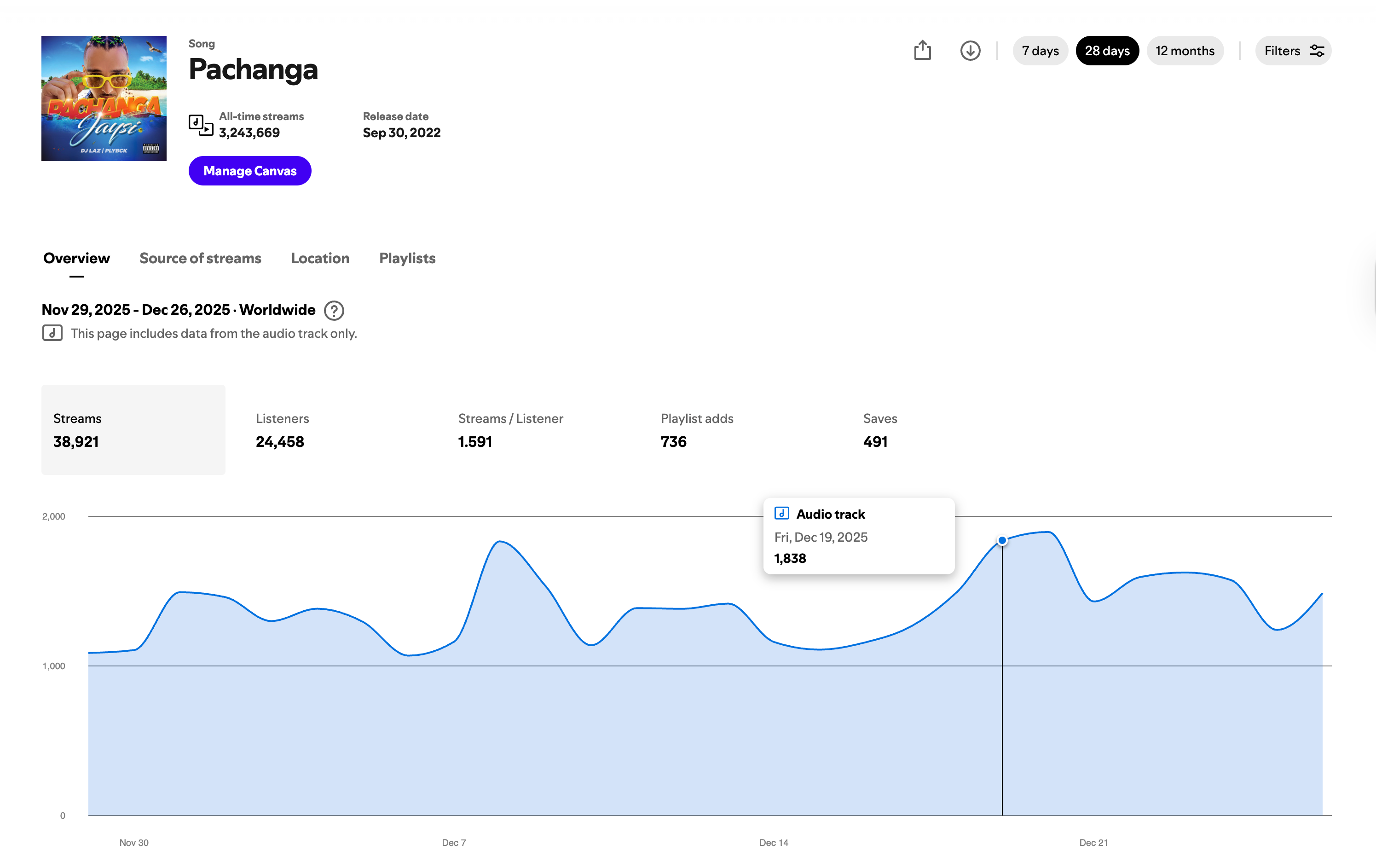Select the Playlist adds metric card

[697, 429]
